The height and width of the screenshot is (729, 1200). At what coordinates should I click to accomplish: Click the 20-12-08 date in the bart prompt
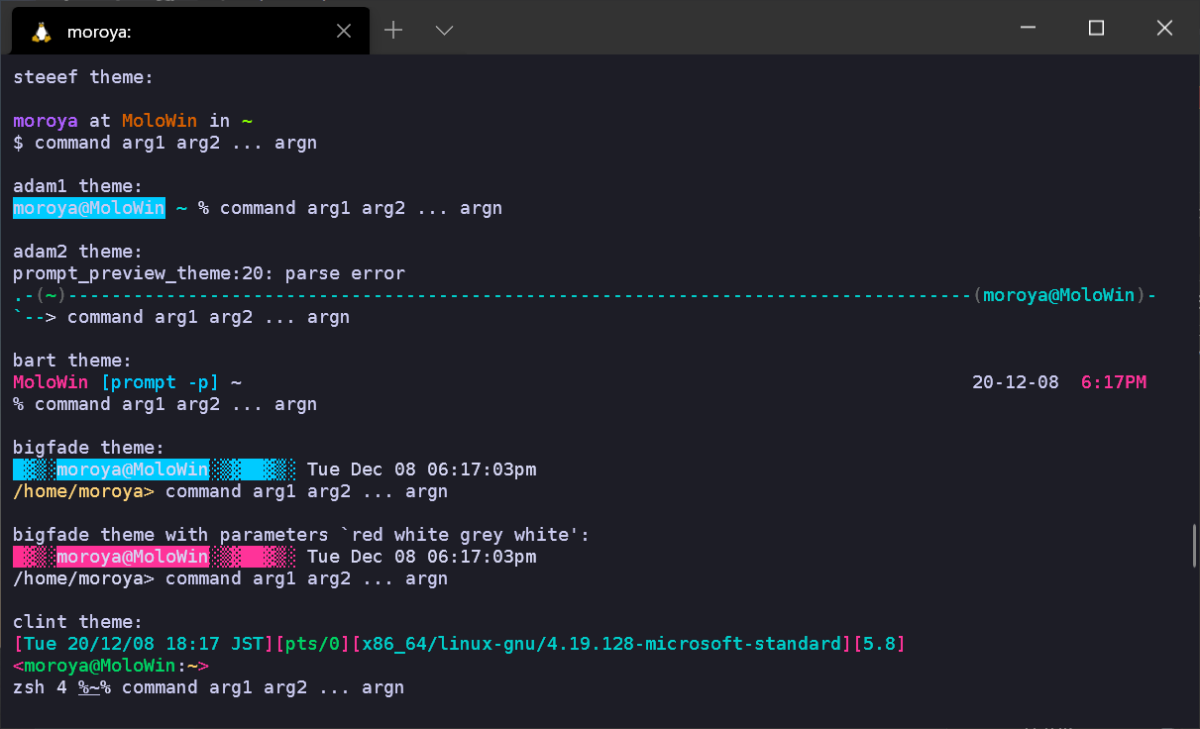[1015, 382]
